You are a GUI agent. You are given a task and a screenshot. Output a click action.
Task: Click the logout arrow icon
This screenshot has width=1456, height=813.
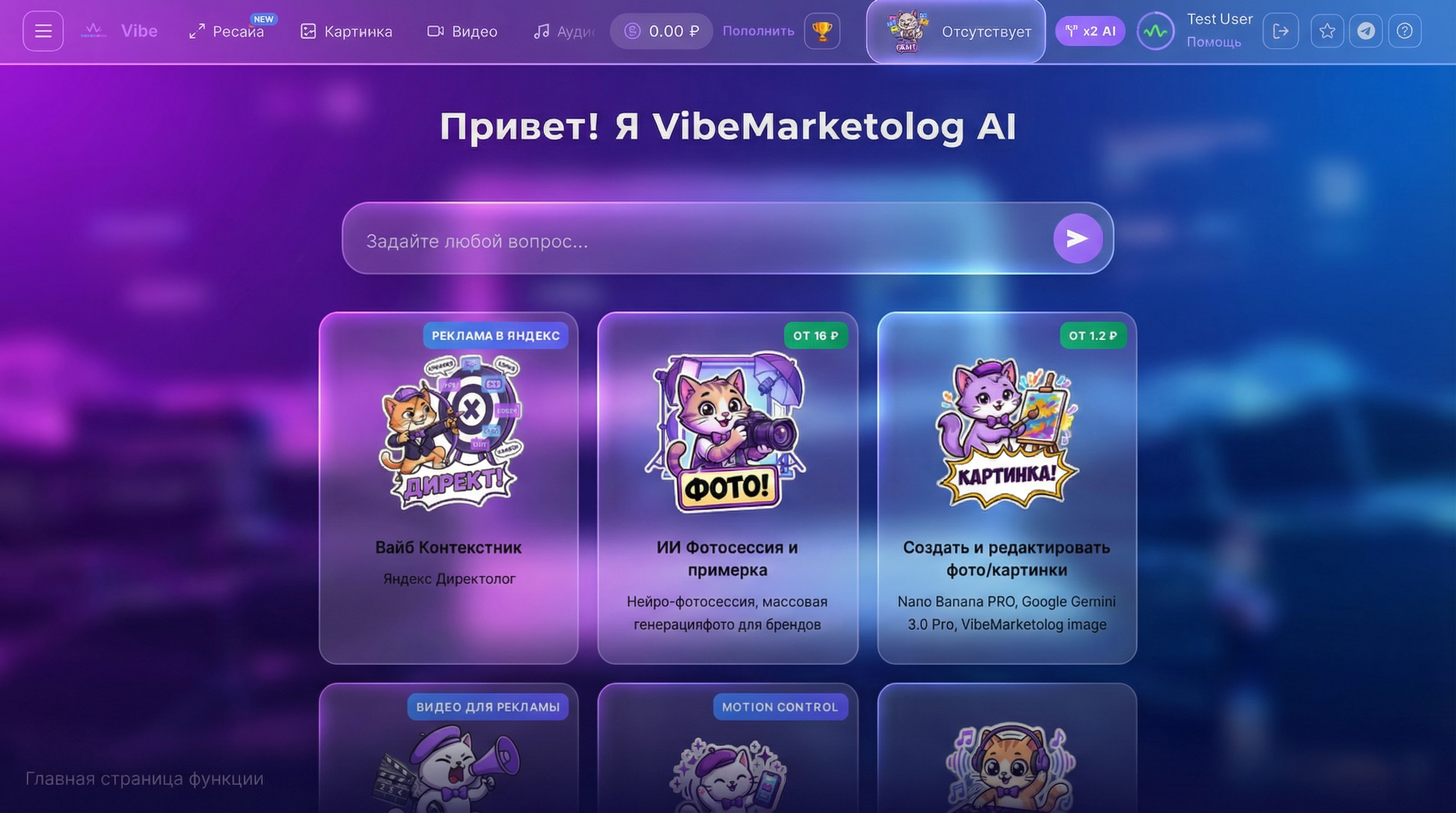click(x=1281, y=31)
